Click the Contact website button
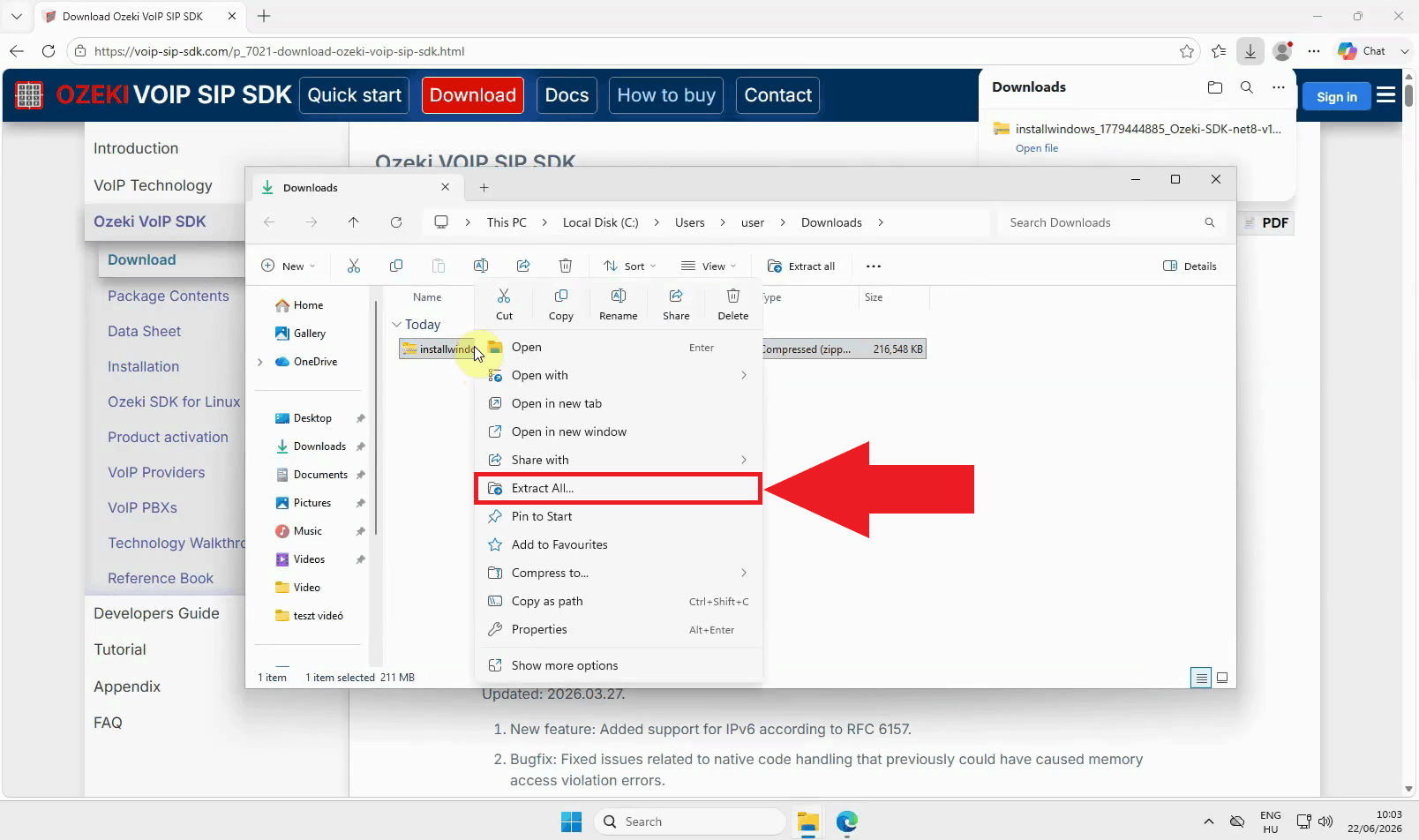1419x840 pixels. click(x=777, y=95)
